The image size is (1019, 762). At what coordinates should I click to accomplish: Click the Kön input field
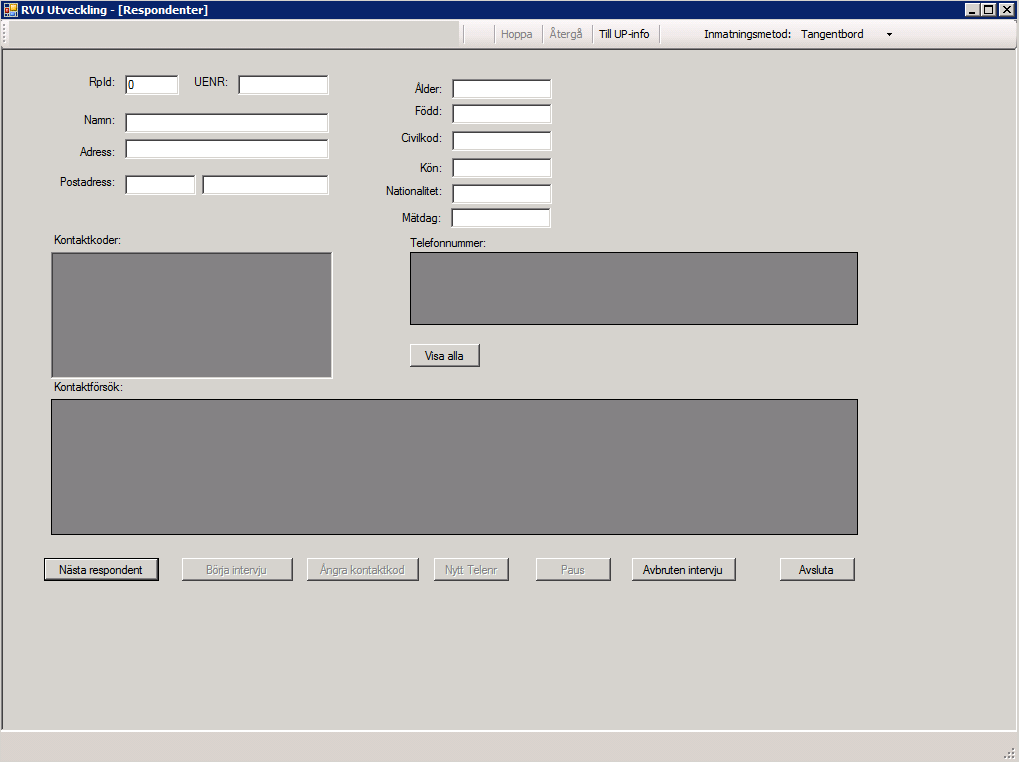(x=502, y=168)
